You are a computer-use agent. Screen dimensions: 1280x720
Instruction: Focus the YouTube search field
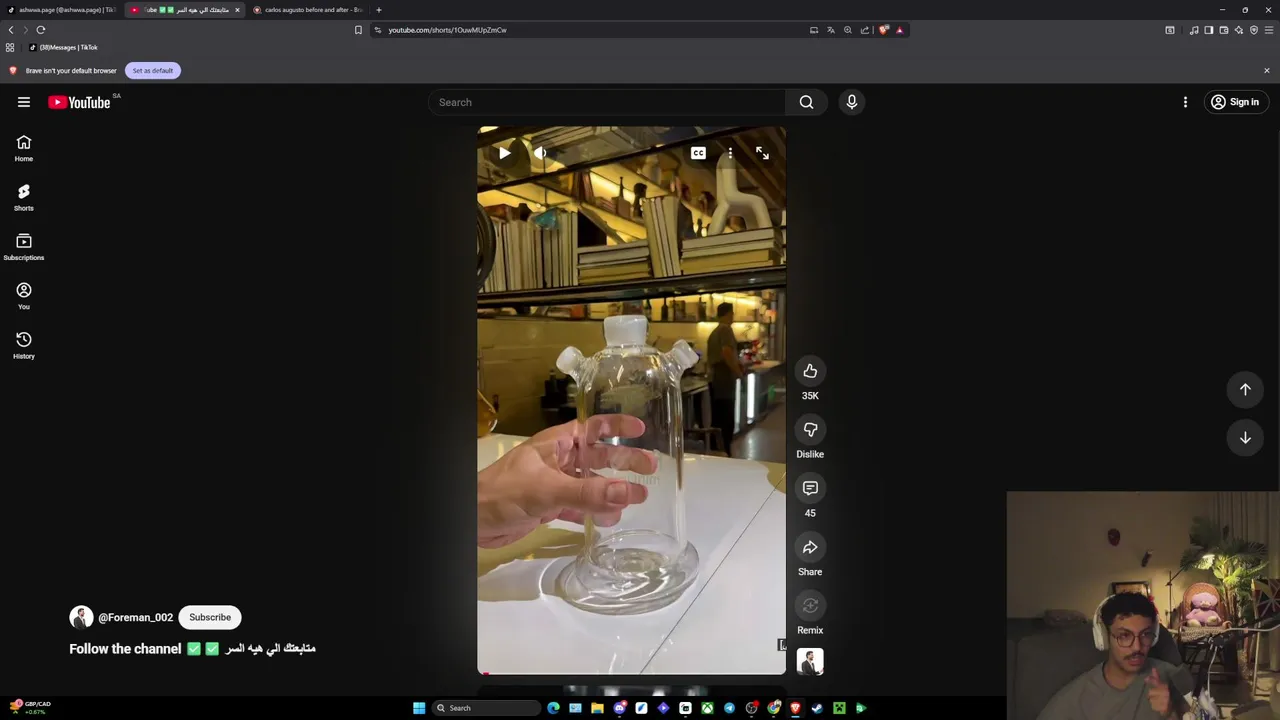(x=607, y=102)
